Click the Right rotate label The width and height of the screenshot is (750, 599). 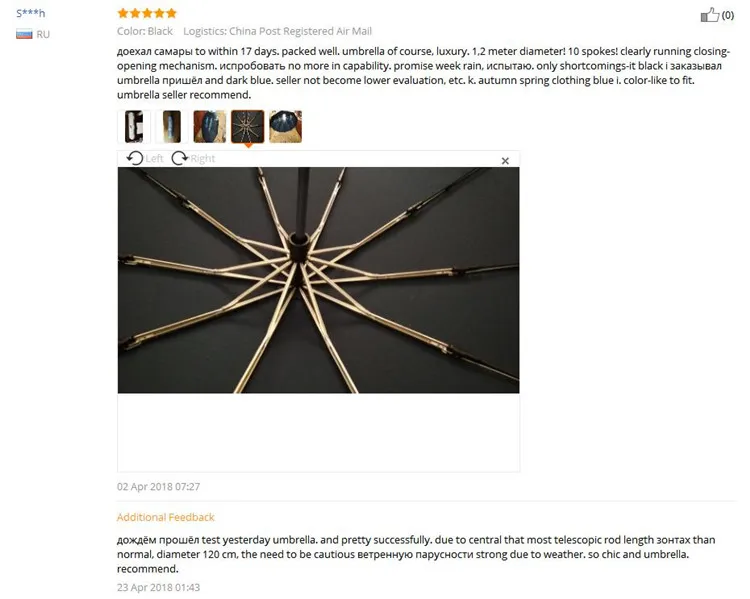click(203, 158)
